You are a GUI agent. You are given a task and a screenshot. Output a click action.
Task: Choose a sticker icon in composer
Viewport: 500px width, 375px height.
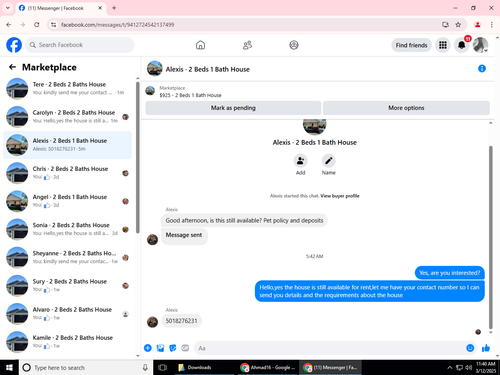point(173,348)
